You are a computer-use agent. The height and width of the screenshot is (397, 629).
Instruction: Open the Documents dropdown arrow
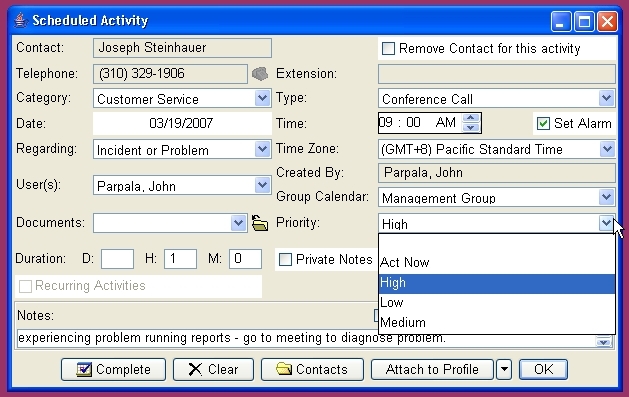point(238,223)
